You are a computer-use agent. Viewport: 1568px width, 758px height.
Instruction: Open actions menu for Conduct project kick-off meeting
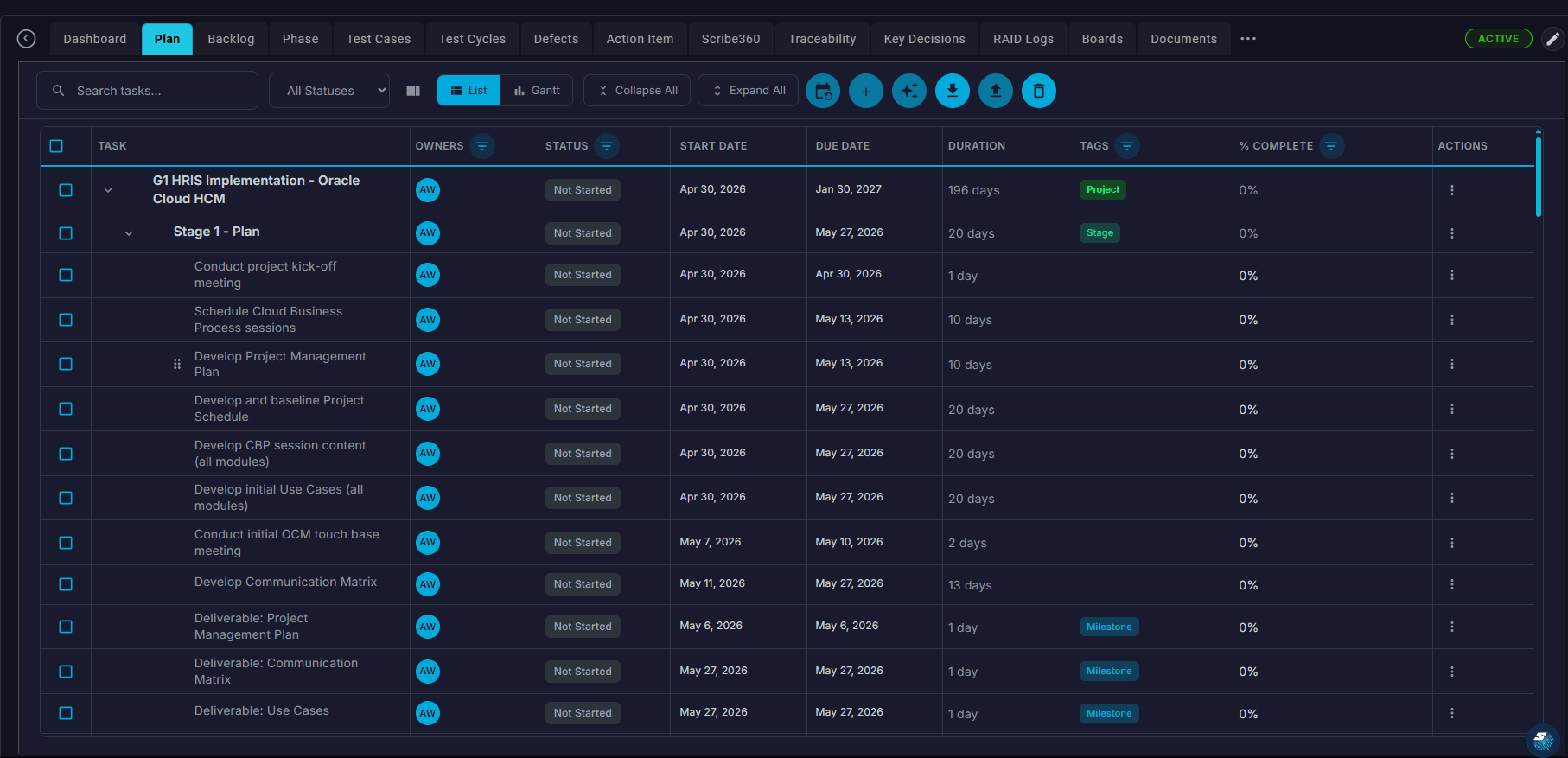(1452, 275)
